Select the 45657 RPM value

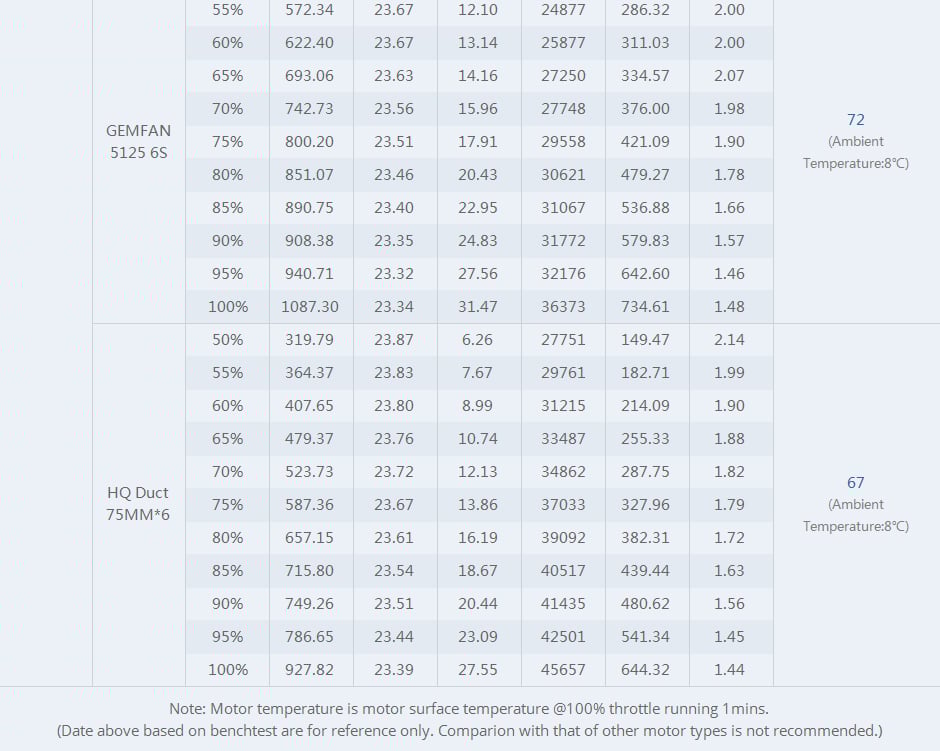tap(563, 670)
